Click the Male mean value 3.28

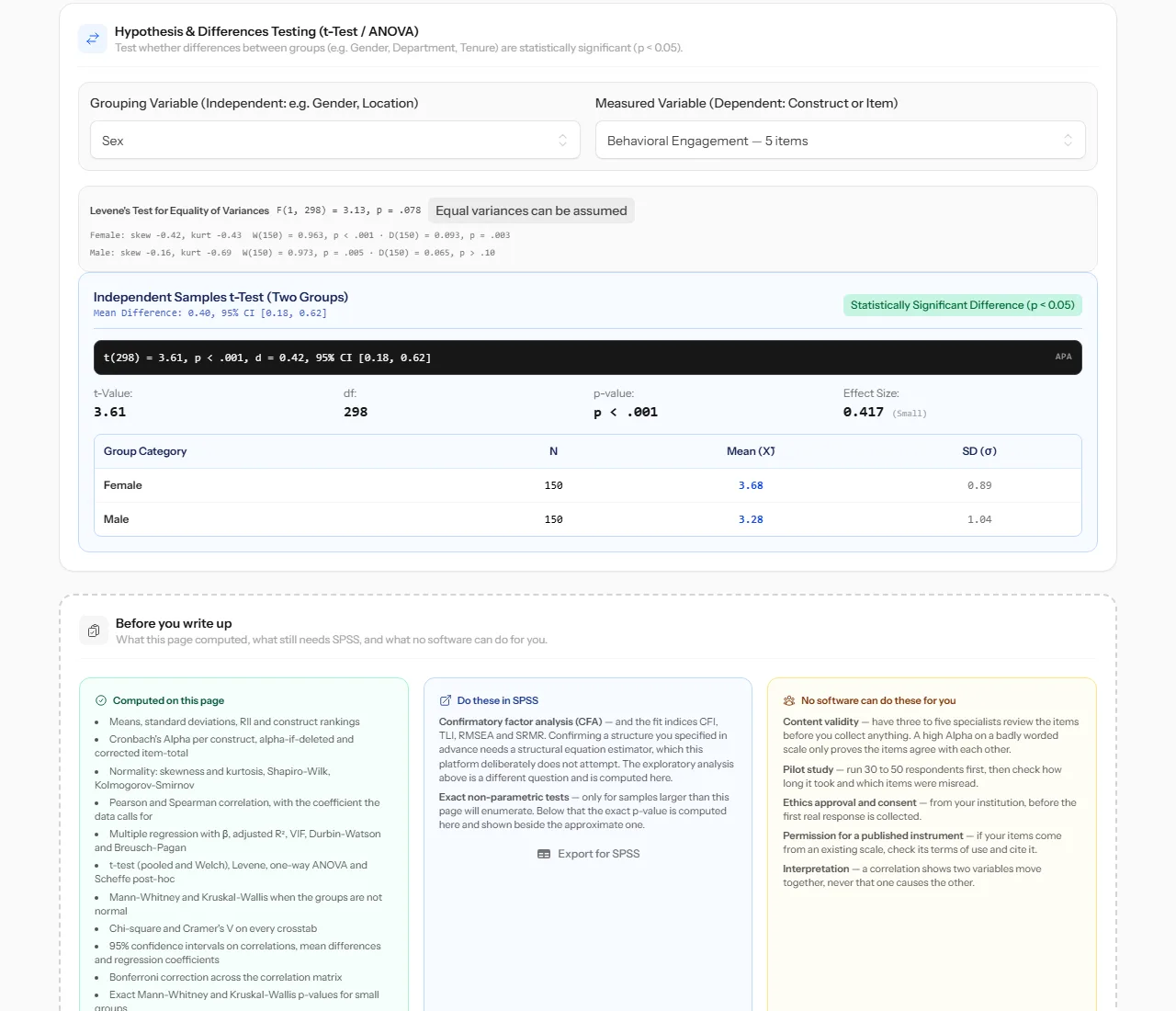click(751, 519)
